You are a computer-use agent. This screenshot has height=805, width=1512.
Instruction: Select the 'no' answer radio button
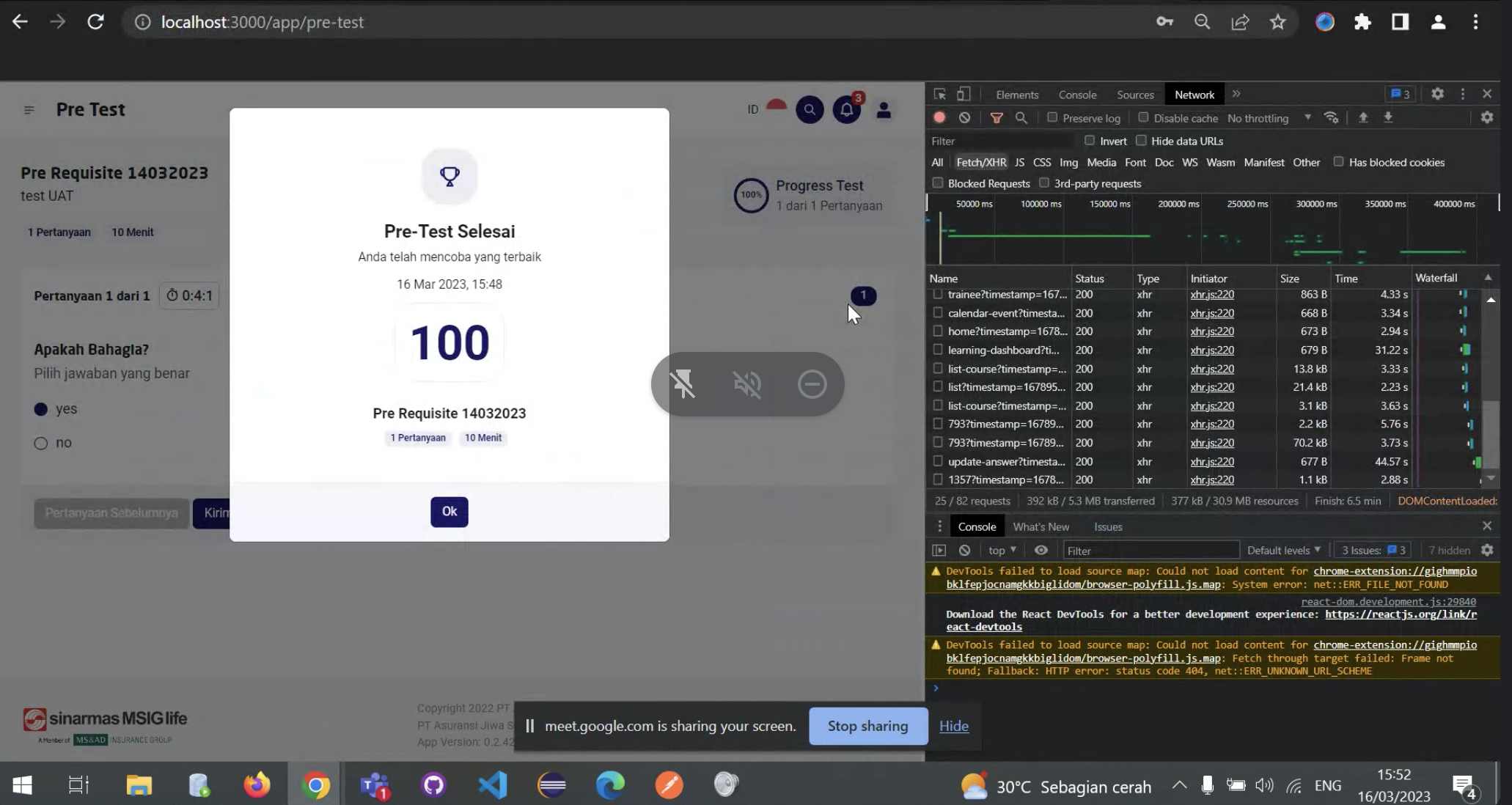[x=41, y=443]
